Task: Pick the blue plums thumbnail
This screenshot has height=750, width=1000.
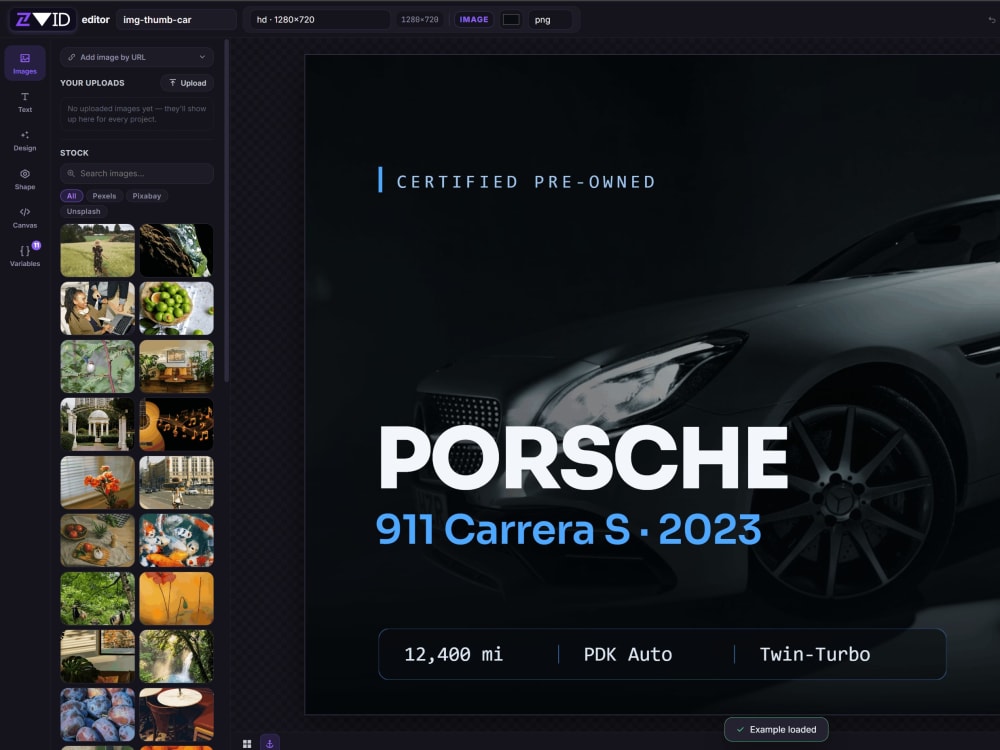Action: point(98,714)
